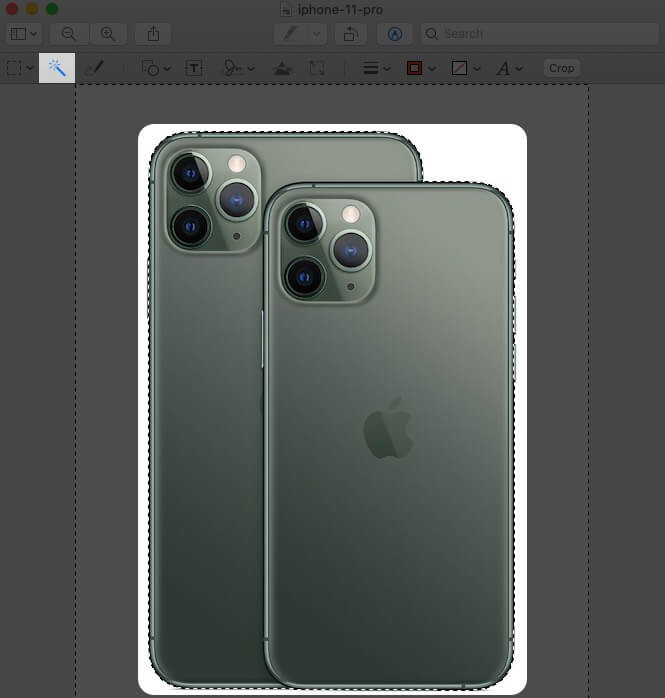Screen dimensions: 665x698
Task: Expand the Text Style dropdown arrow
Action: coord(519,69)
